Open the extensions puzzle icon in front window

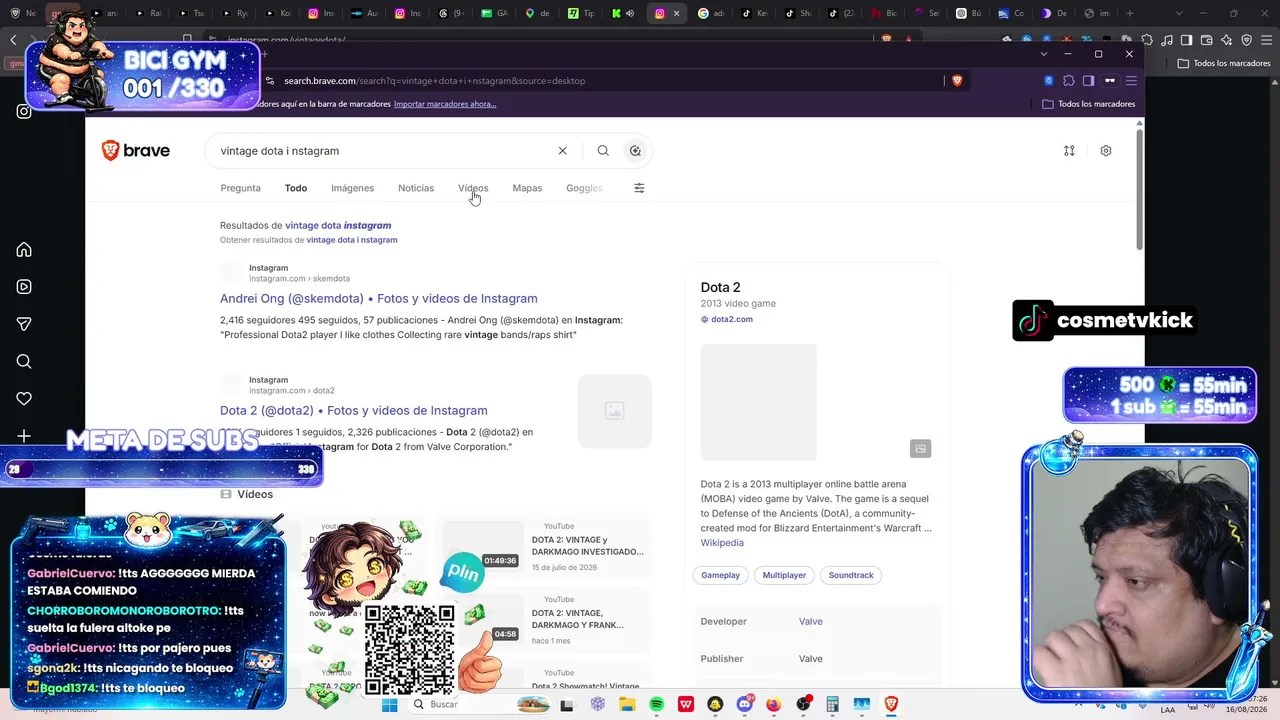[x=1068, y=81]
